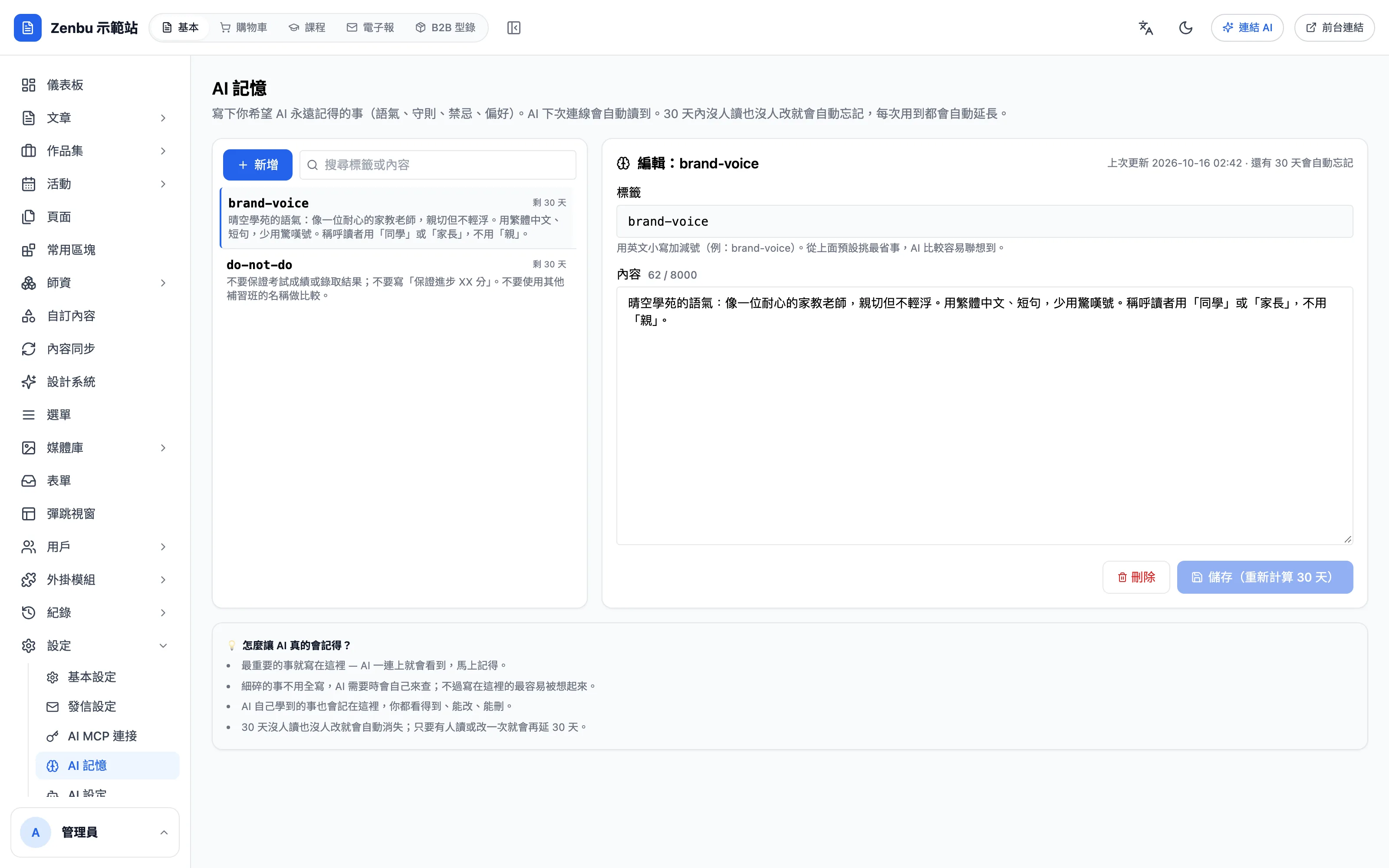Collapse the 設定 sidebar section chevron
Viewport: 1389px width, 868px height.
coord(164,646)
